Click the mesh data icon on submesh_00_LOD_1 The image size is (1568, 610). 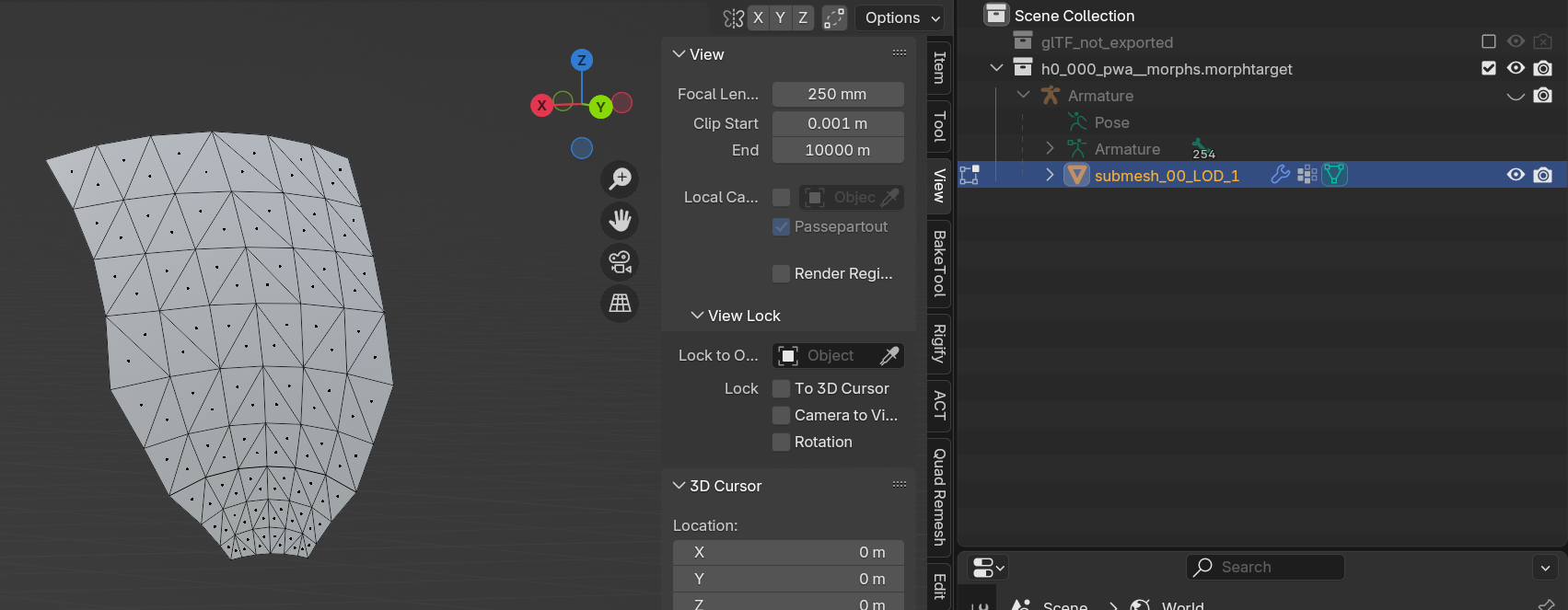pyautogui.click(x=1334, y=175)
